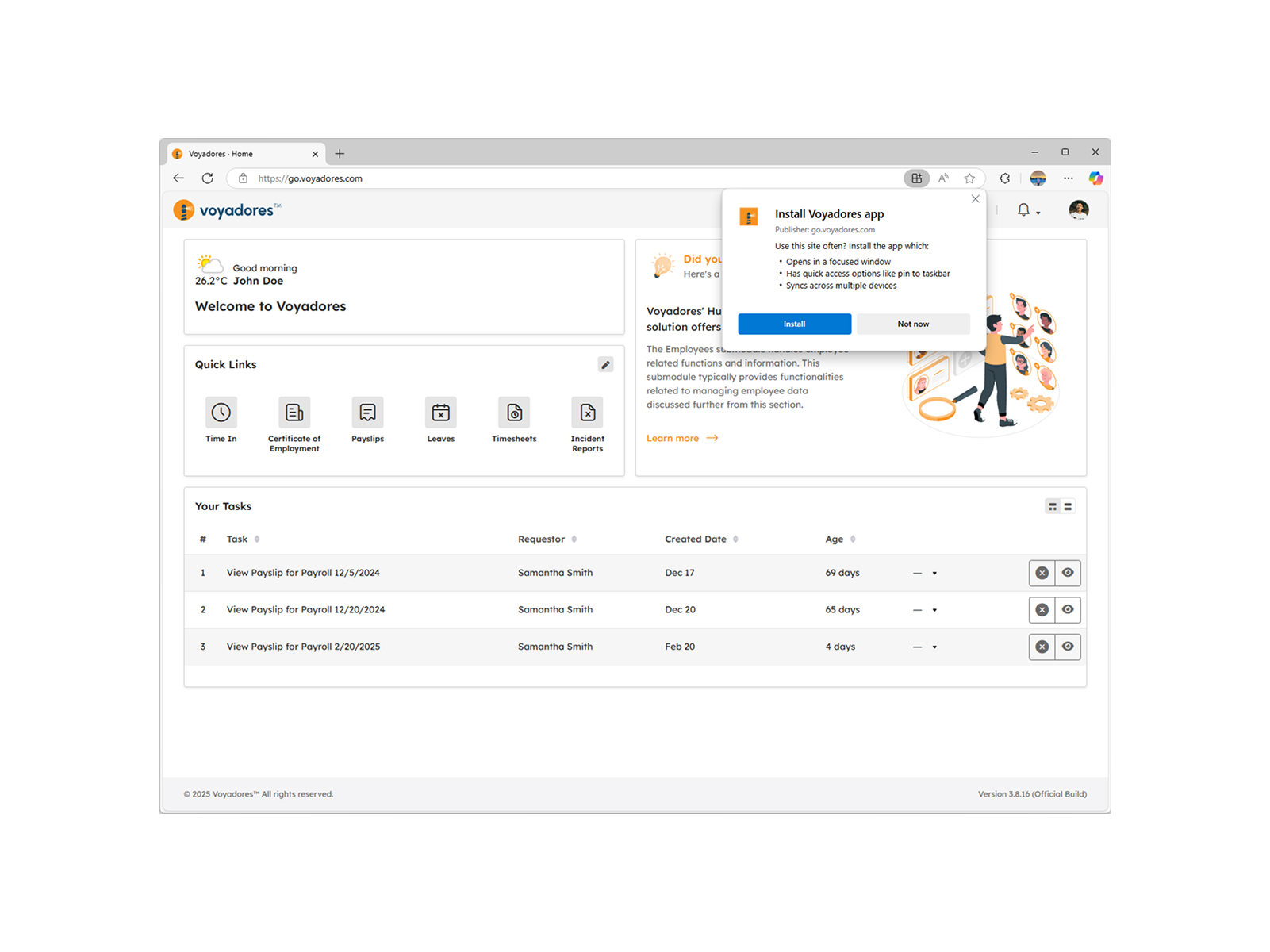Image resolution: width=1270 pixels, height=952 pixels.
Task: Switch Your Tasks to card view
Action: pyautogui.click(x=1053, y=506)
